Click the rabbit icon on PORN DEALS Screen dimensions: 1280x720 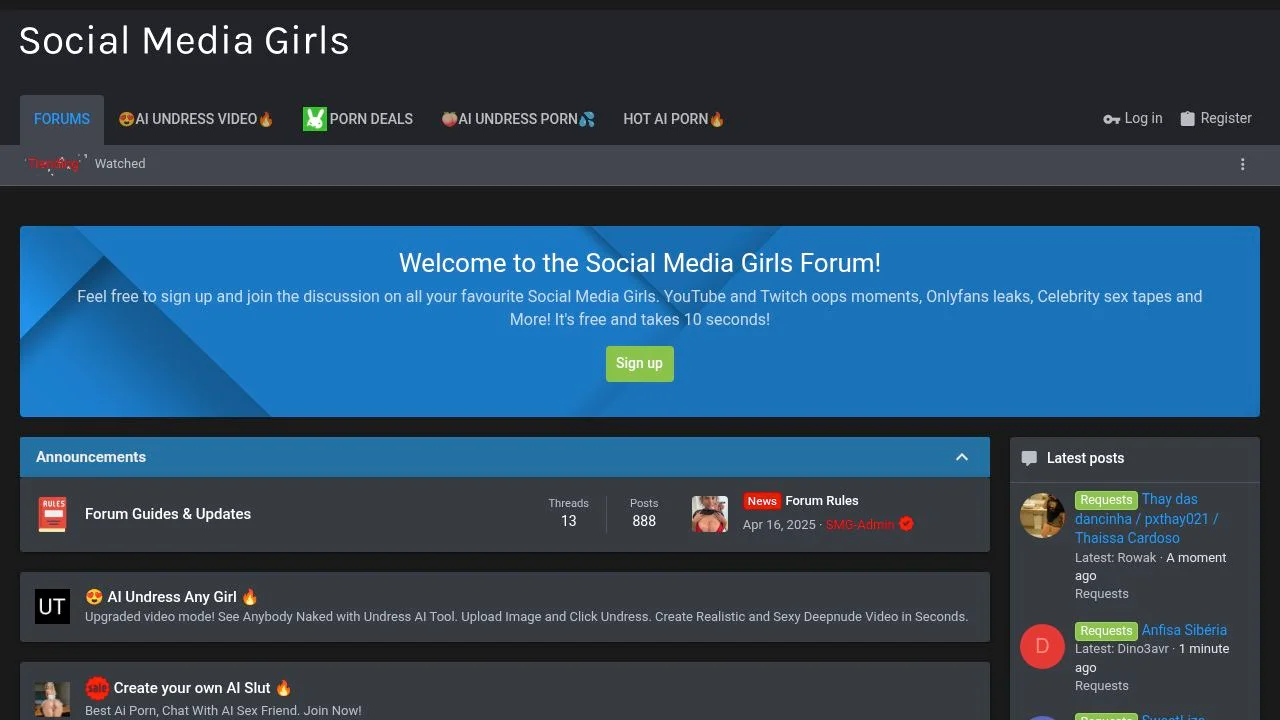point(314,118)
